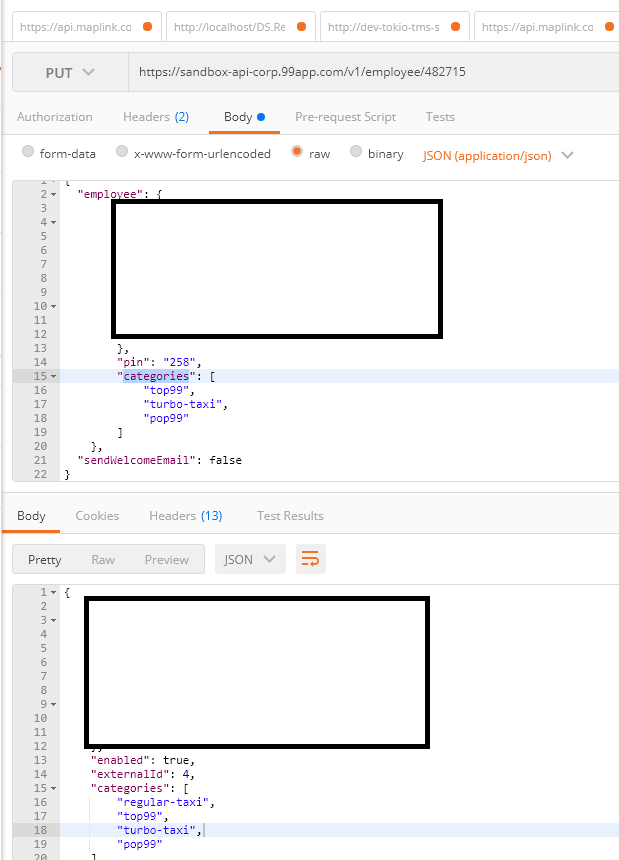Click the unsaved dot on localhost tab

click(302, 26)
